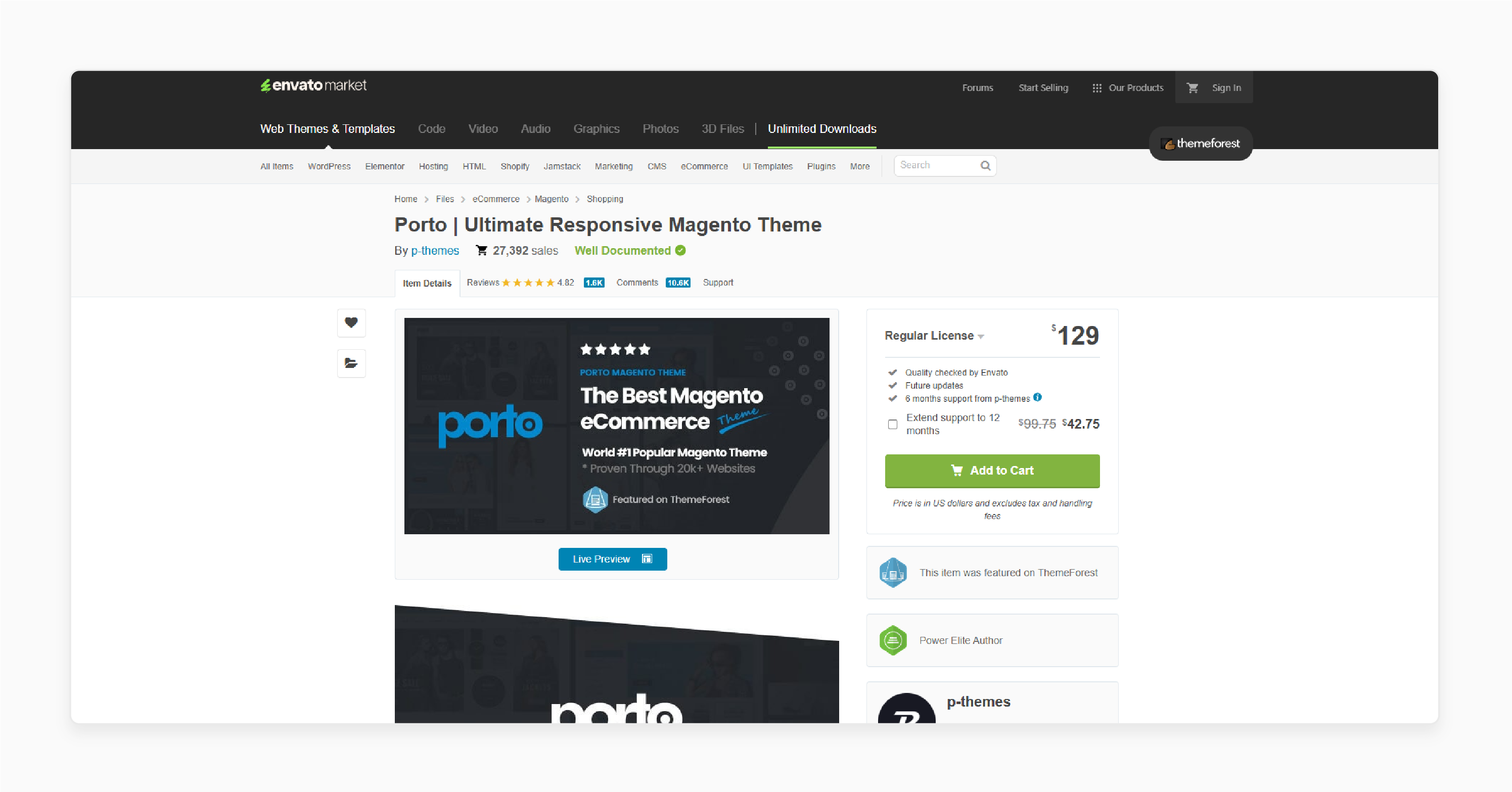Image resolution: width=1512 pixels, height=792 pixels.
Task: Select Hosting category
Action: coord(433,167)
